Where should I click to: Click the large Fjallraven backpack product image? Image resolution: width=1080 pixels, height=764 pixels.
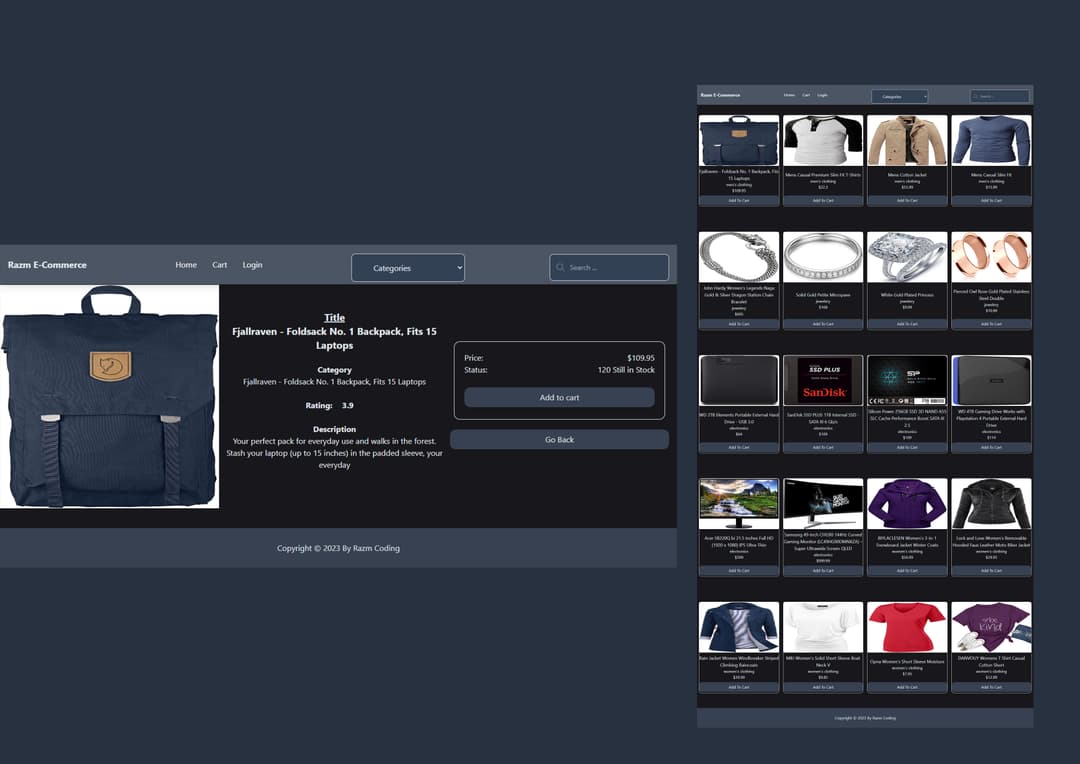pyautogui.click(x=110, y=397)
